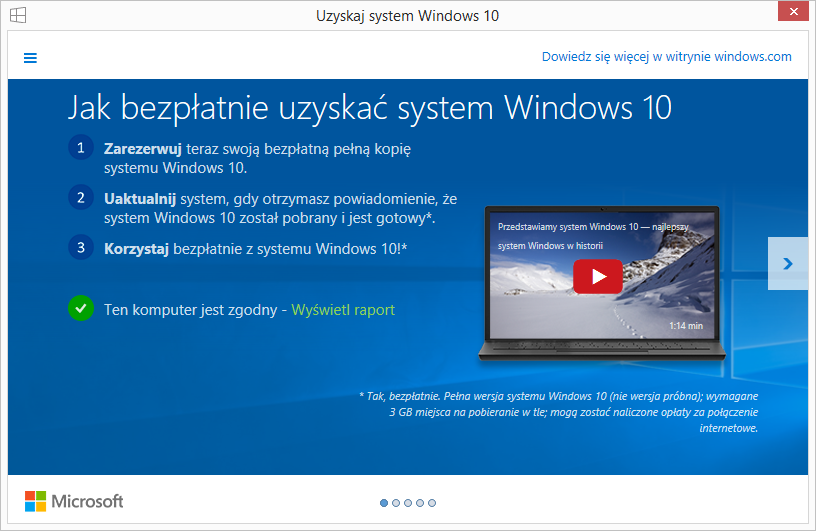The height and width of the screenshot is (531, 816).
Task: Click the footnote '* Tak, bezpłatnie' text
Action: tap(399, 396)
